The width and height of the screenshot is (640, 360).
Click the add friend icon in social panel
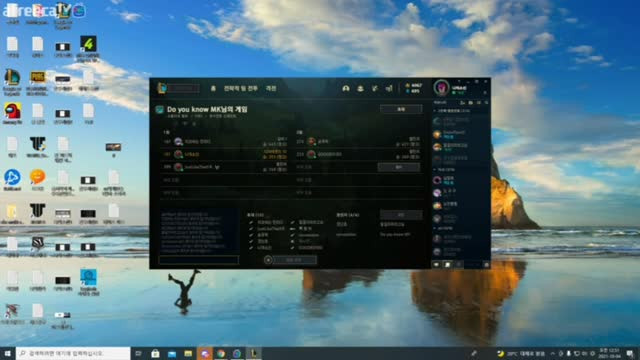[x=463, y=102]
